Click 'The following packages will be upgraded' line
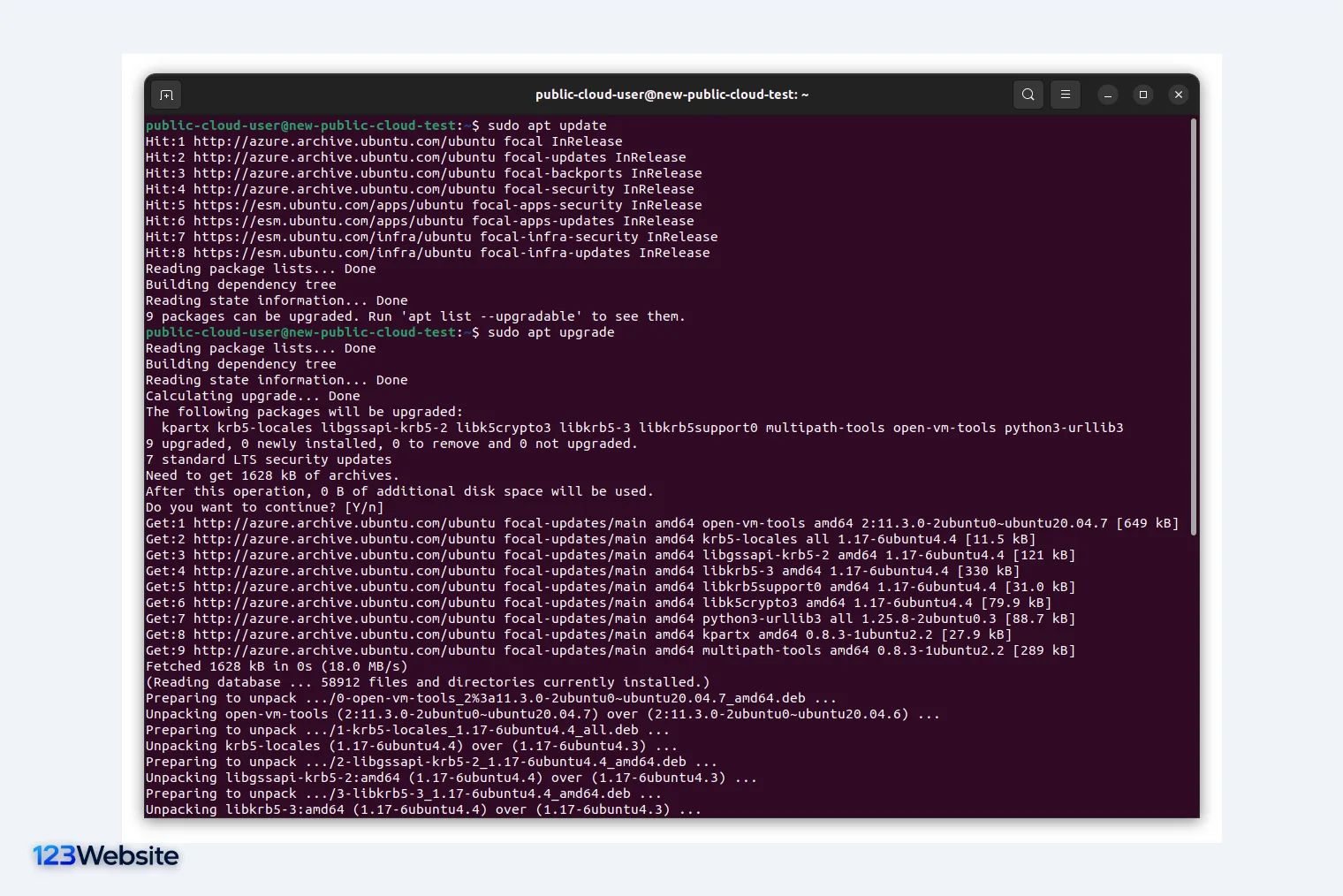Image resolution: width=1343 pixels, height=896 pixels. click(x=304, y=412)
